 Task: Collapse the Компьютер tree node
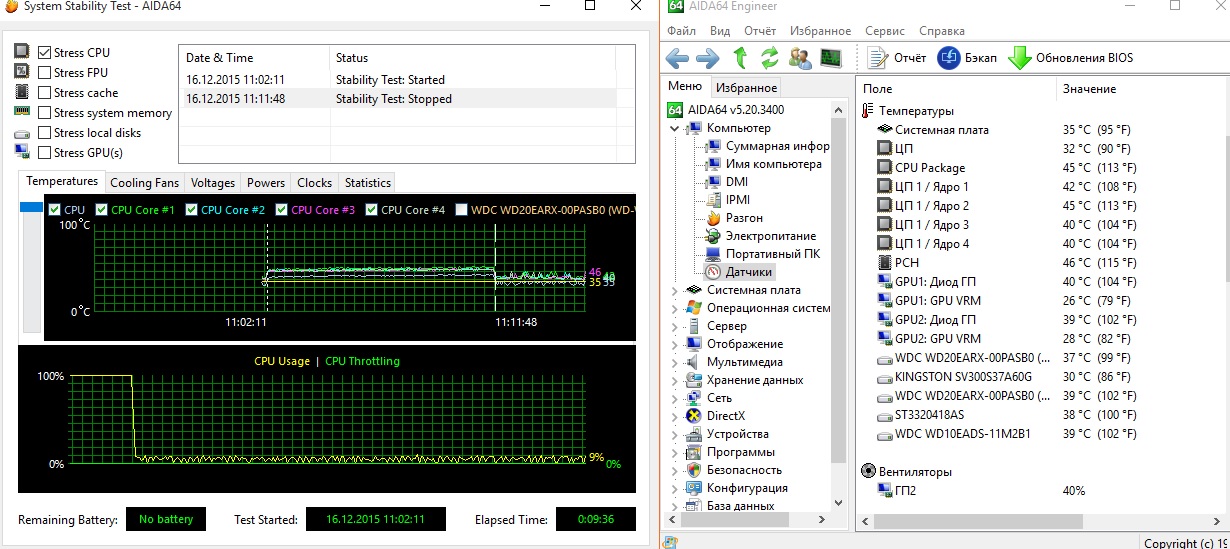coord(675,128)
